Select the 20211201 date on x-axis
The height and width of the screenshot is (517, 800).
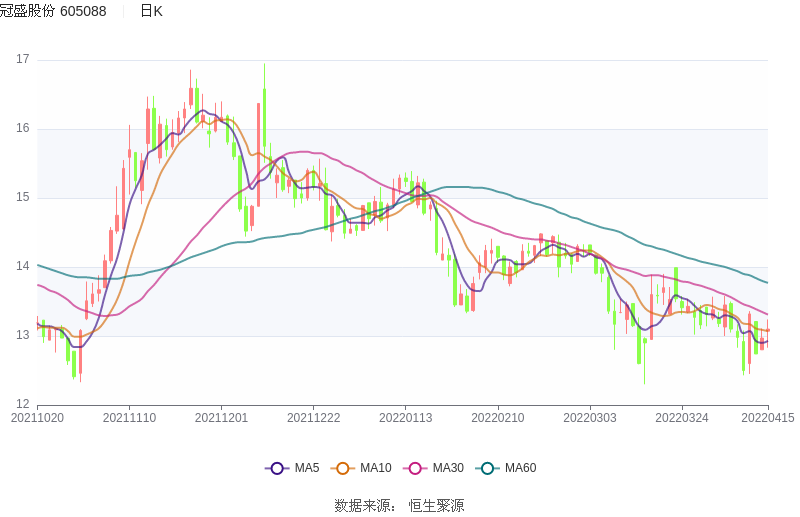221,418
